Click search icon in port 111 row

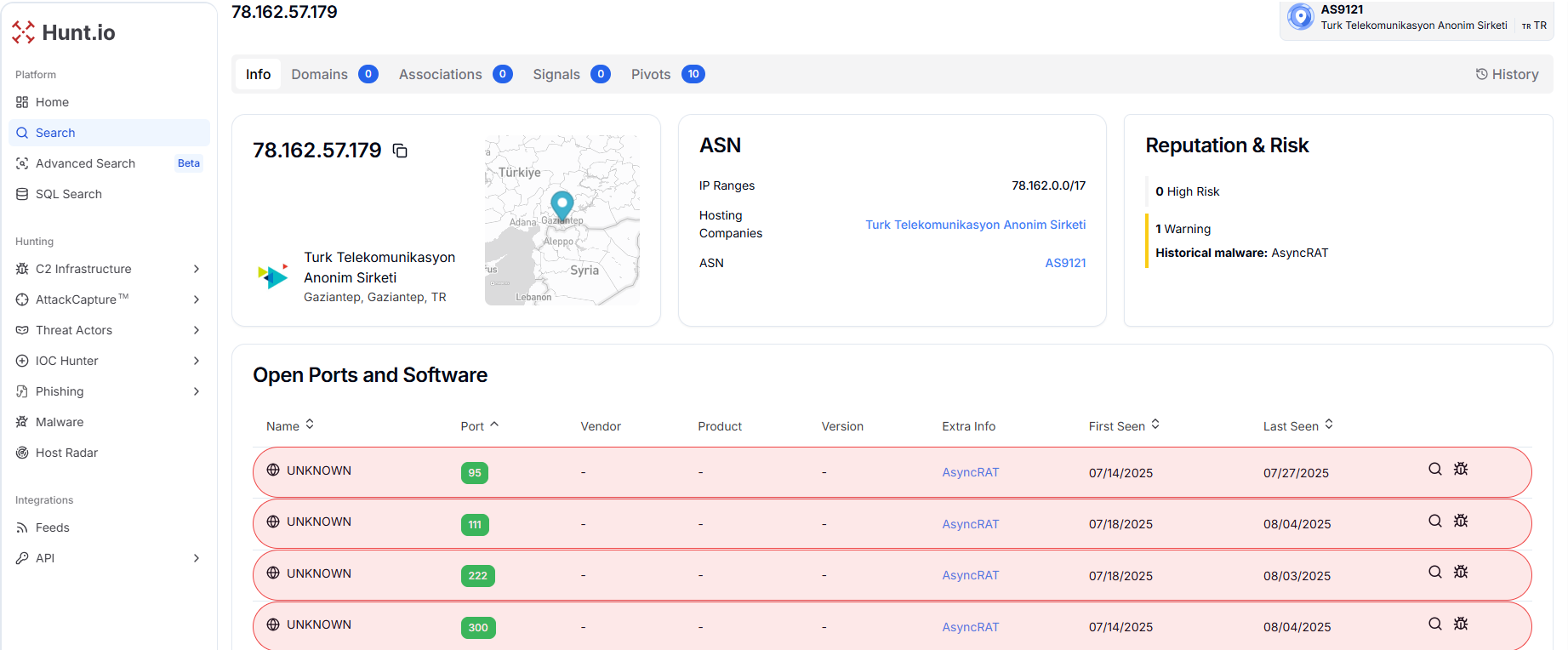(x=1435, y=521)
